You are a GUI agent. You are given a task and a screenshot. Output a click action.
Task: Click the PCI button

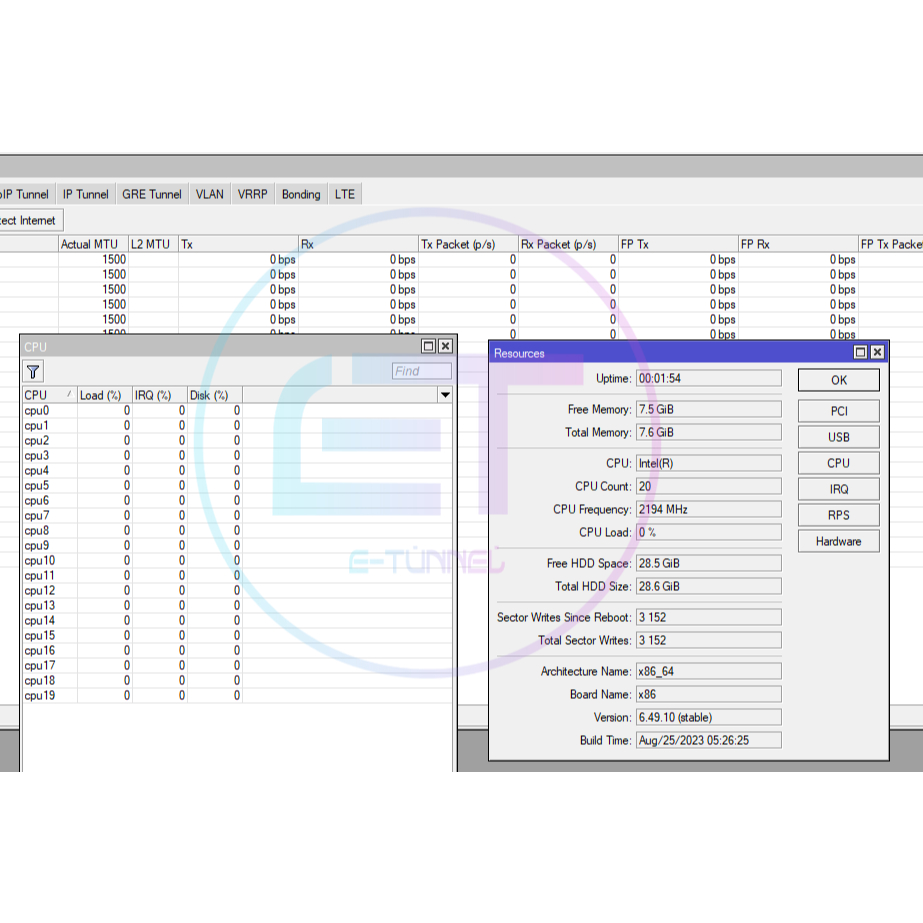tap(838, 411)
